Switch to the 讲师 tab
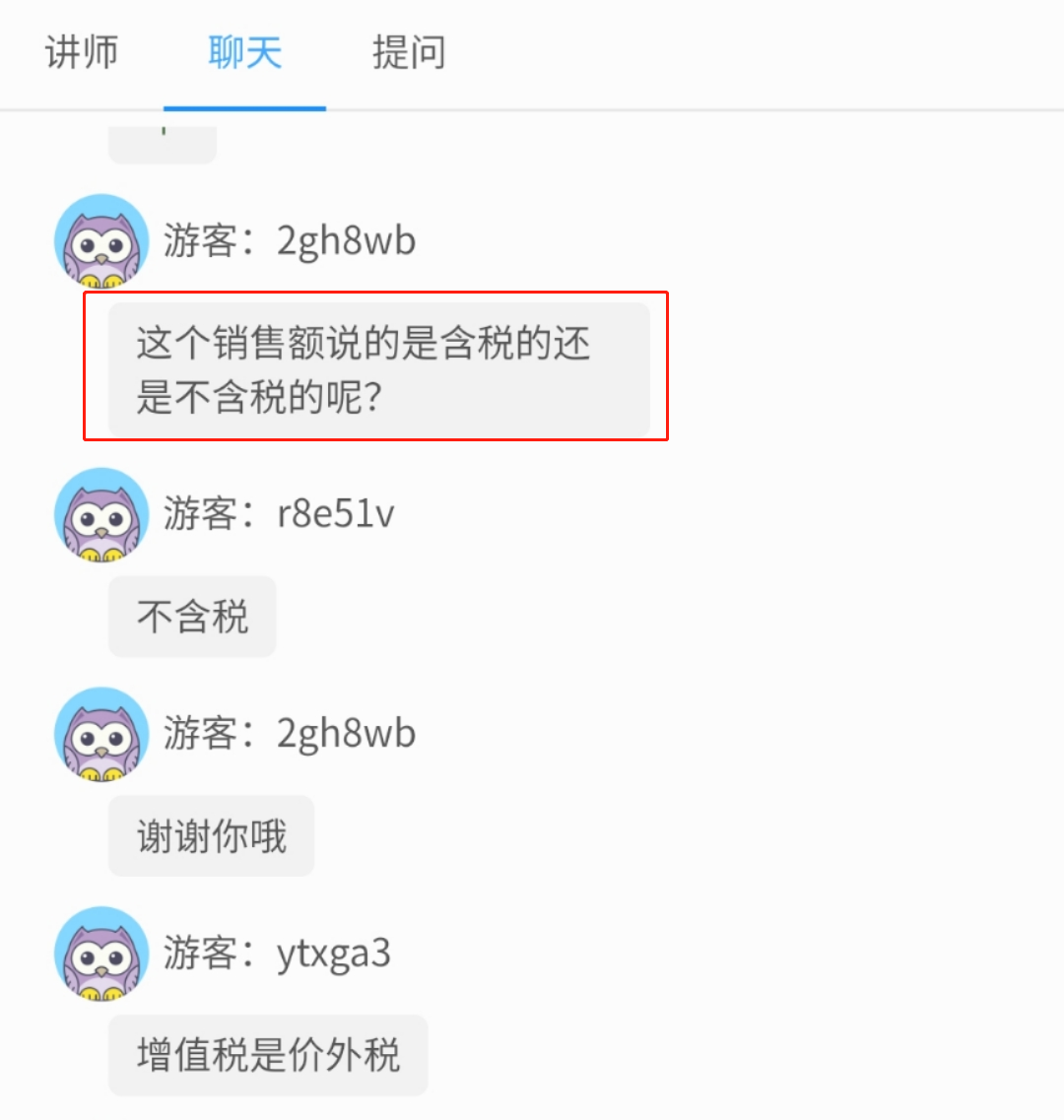The image size is (1064, 1120). (x=82, y=53)
